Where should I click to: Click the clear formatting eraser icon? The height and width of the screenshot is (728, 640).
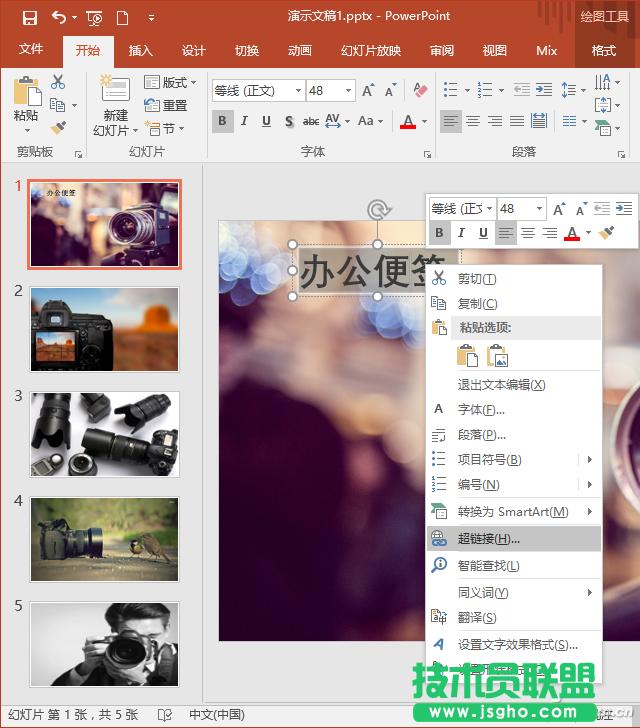(x=420, y=91)
